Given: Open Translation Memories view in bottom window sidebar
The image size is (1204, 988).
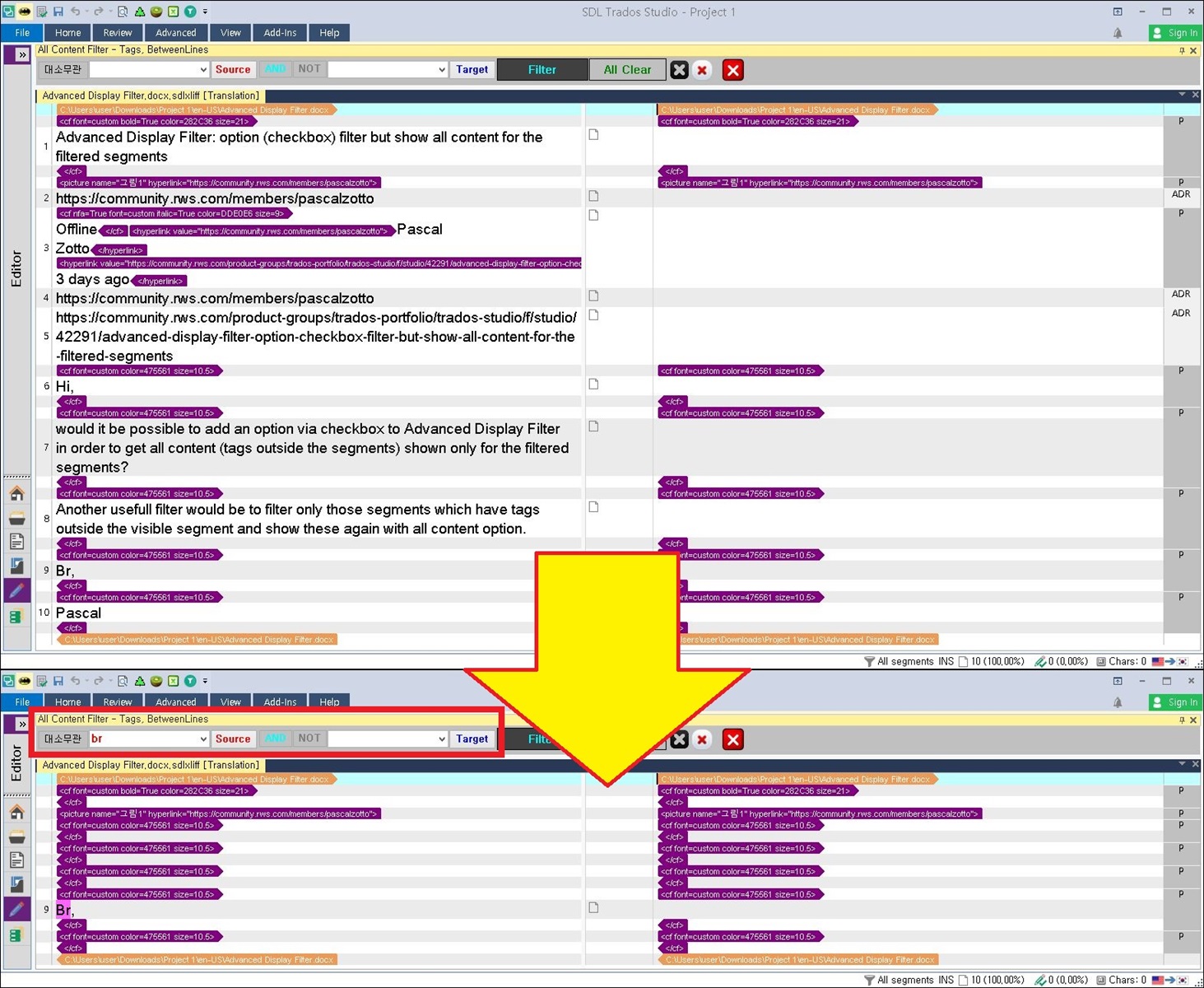Looking at the screenshot, I should (16, 935).
